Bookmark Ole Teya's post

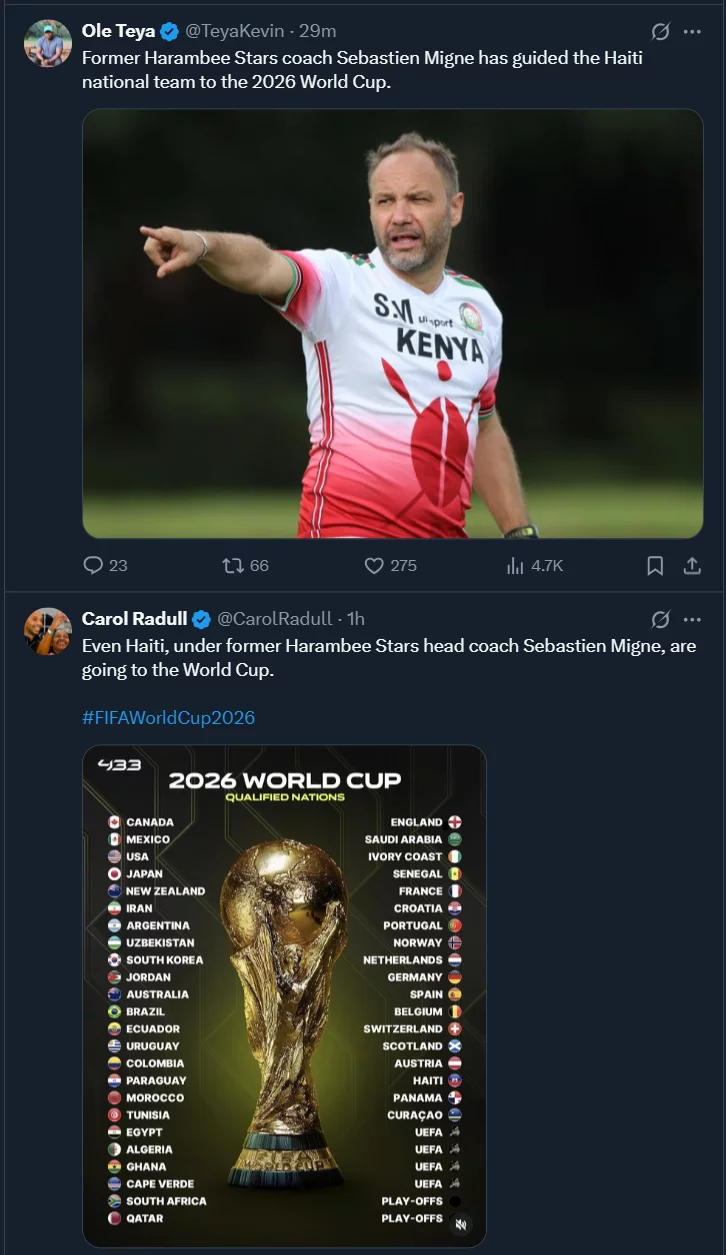[x=655, y=566]
